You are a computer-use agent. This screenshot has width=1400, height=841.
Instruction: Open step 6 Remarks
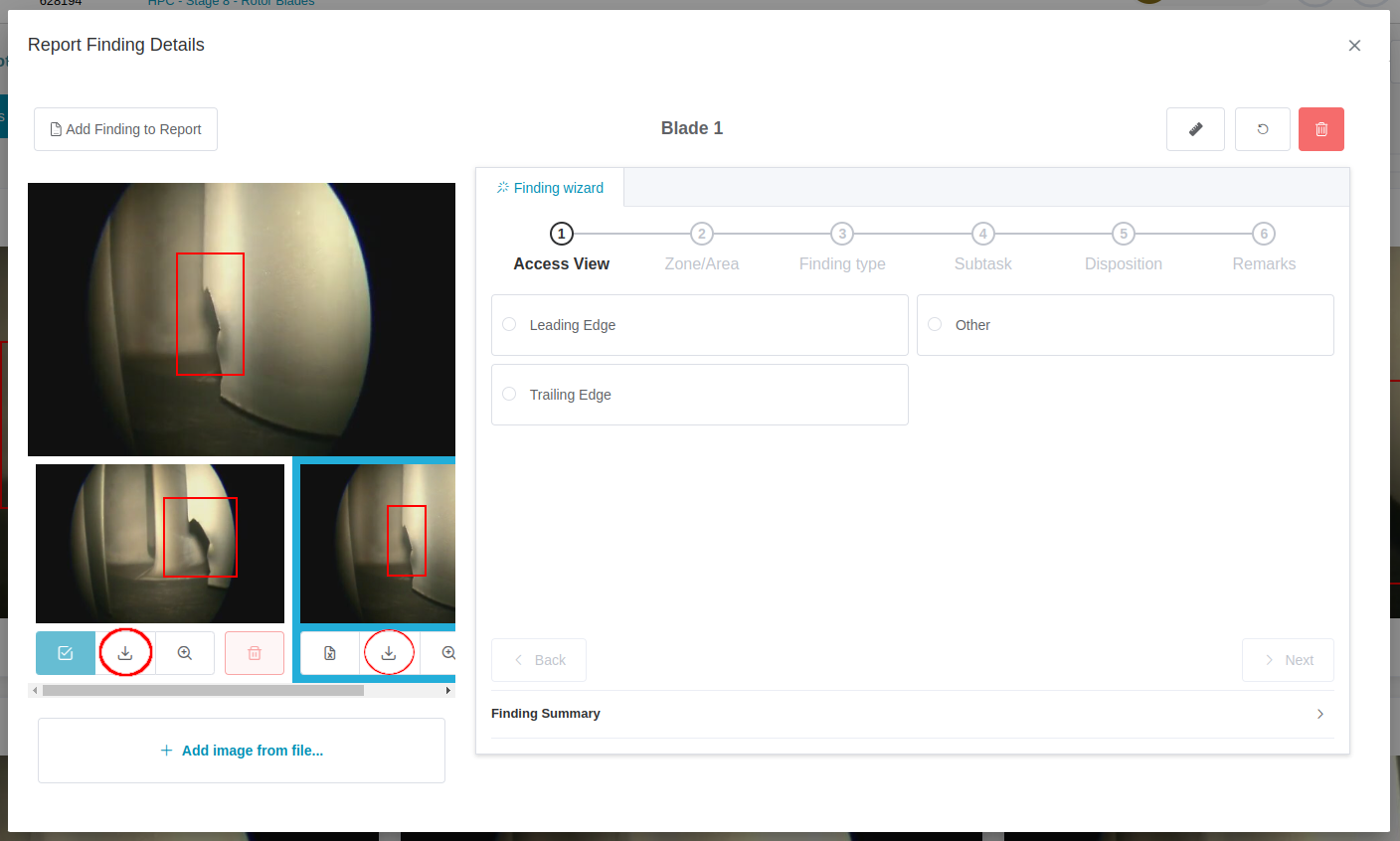(x=1264, y=248)
